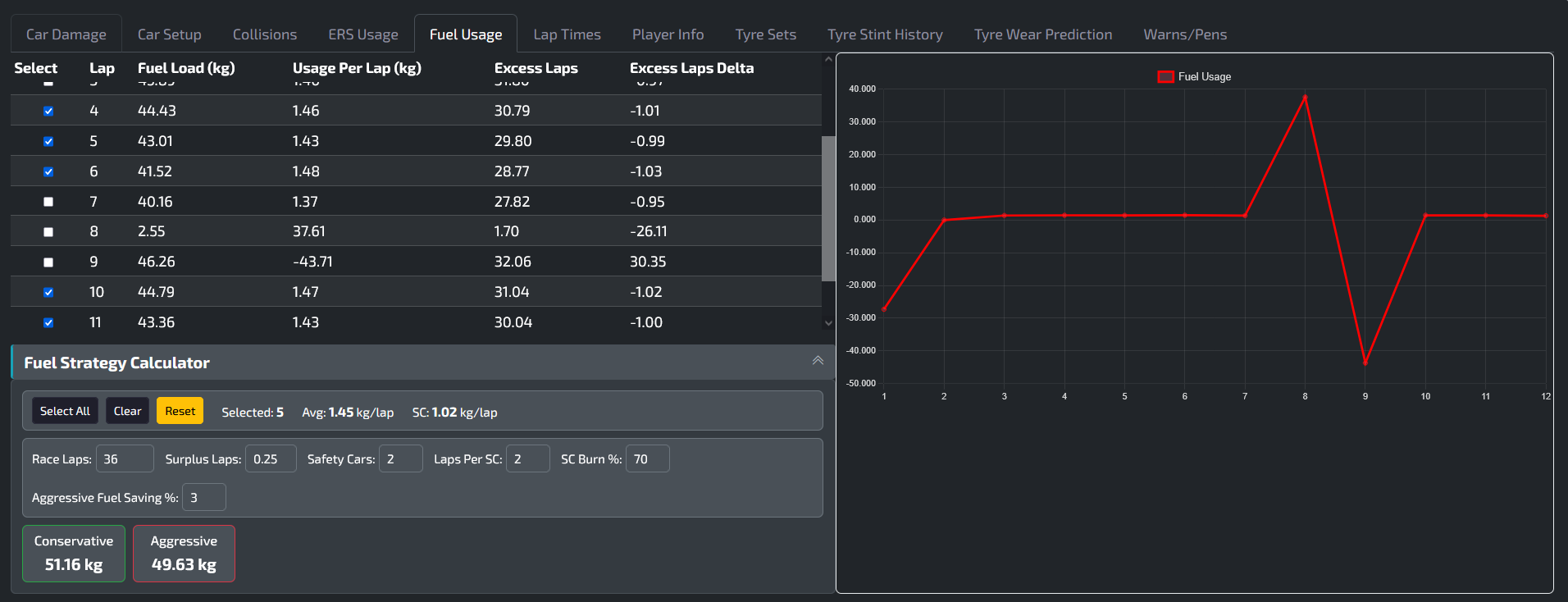Screen dimensions: 1568x602
Task: Click the 37.61 usage cell
Action: pos(309,231)
